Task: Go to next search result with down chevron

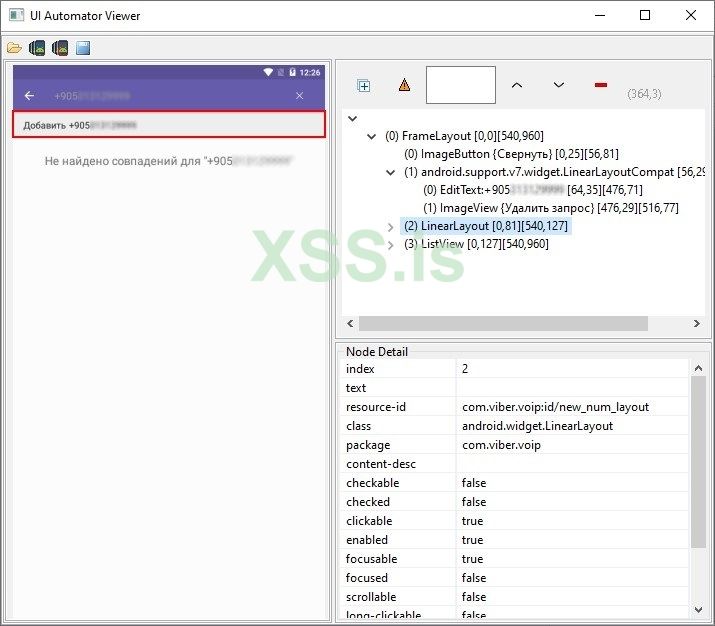Action: (x=559, y=85)
